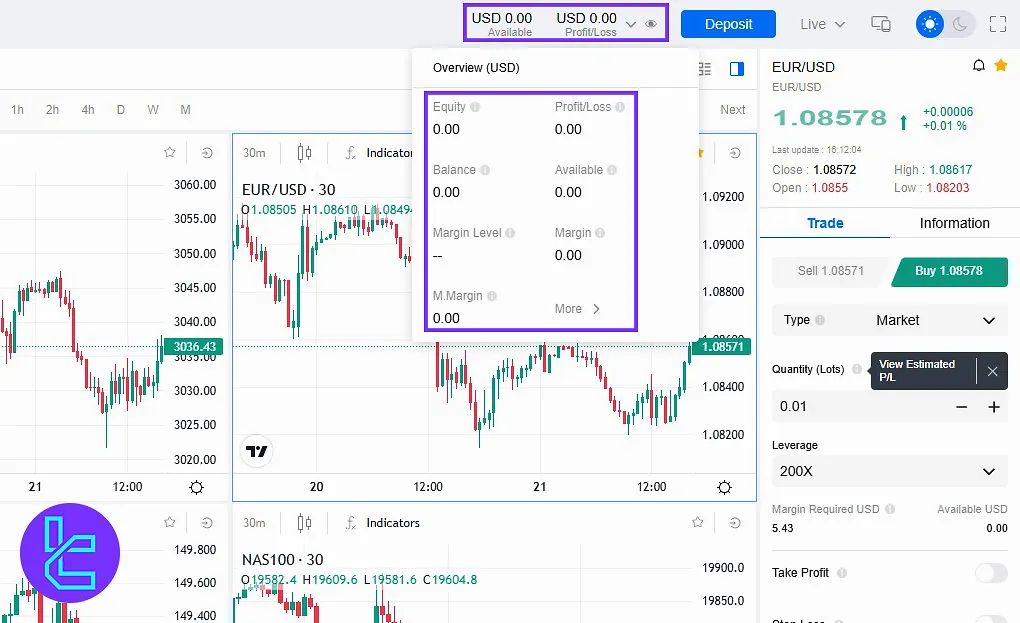Enable the Take Profit switch

(990, 573)
